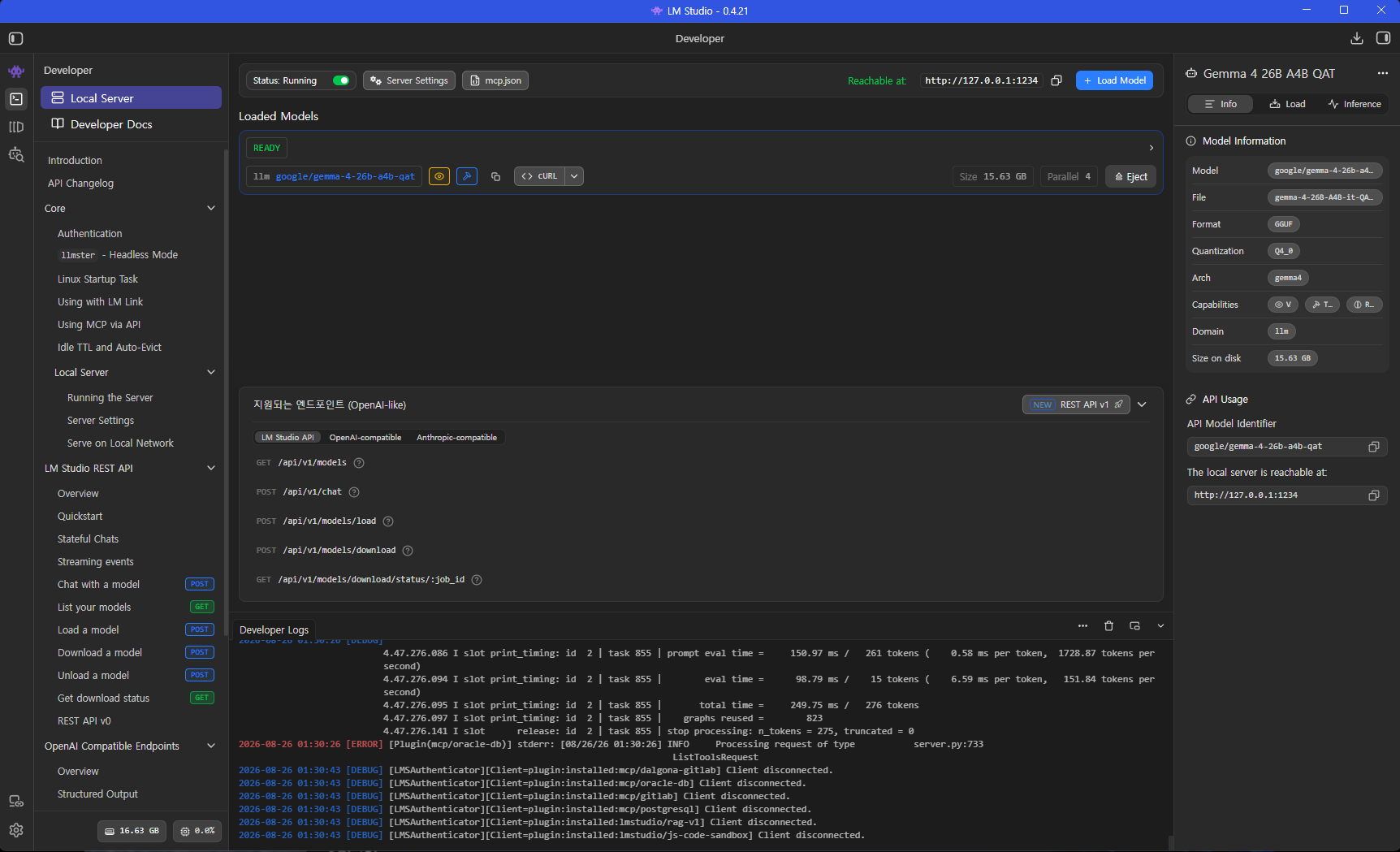The image size is (1400, 852).
Task: Click the RAM usage 16.63 GB indicator
Action: [x=132, y=831]
